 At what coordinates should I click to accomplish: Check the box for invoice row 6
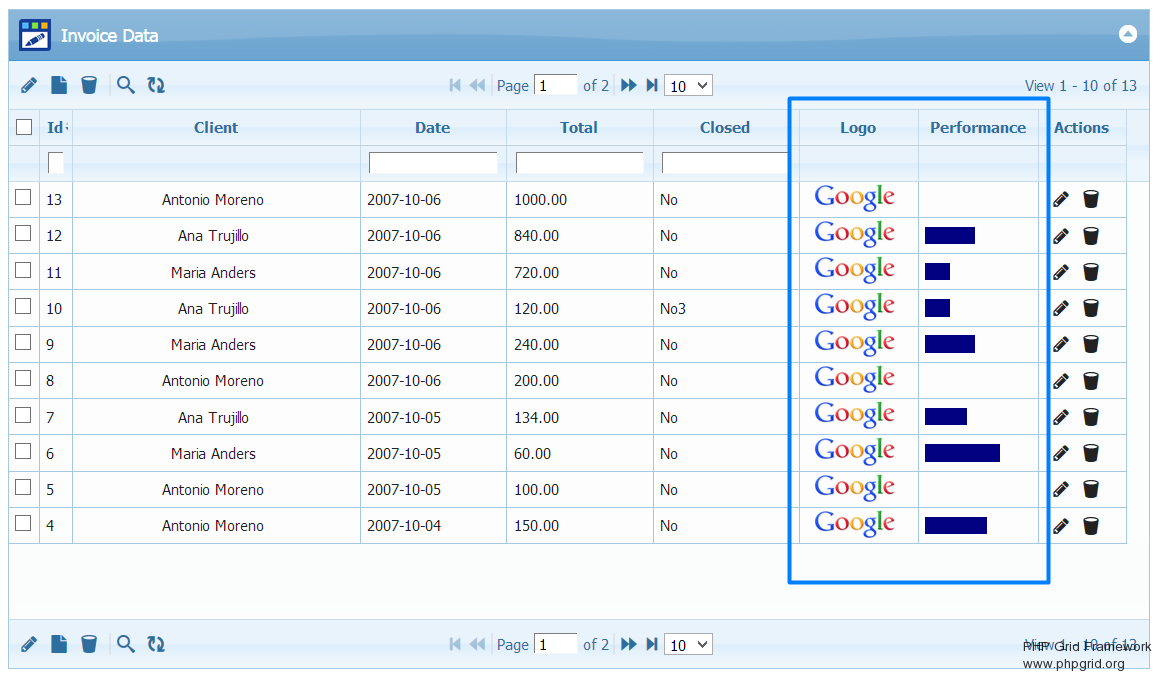click(23, 452)
